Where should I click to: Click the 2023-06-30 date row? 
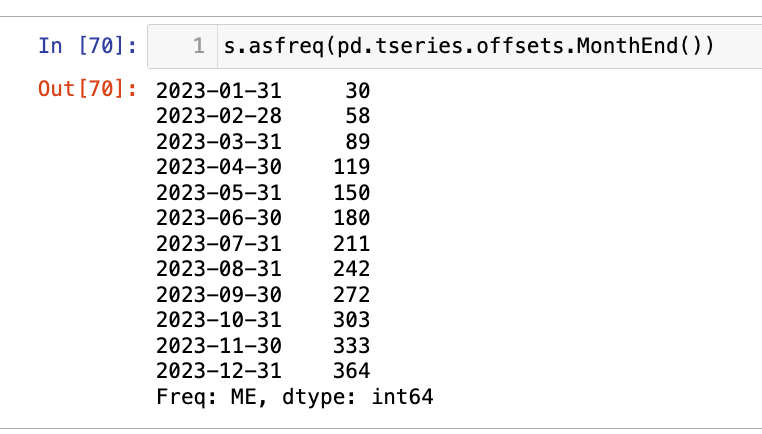point(219,218)
